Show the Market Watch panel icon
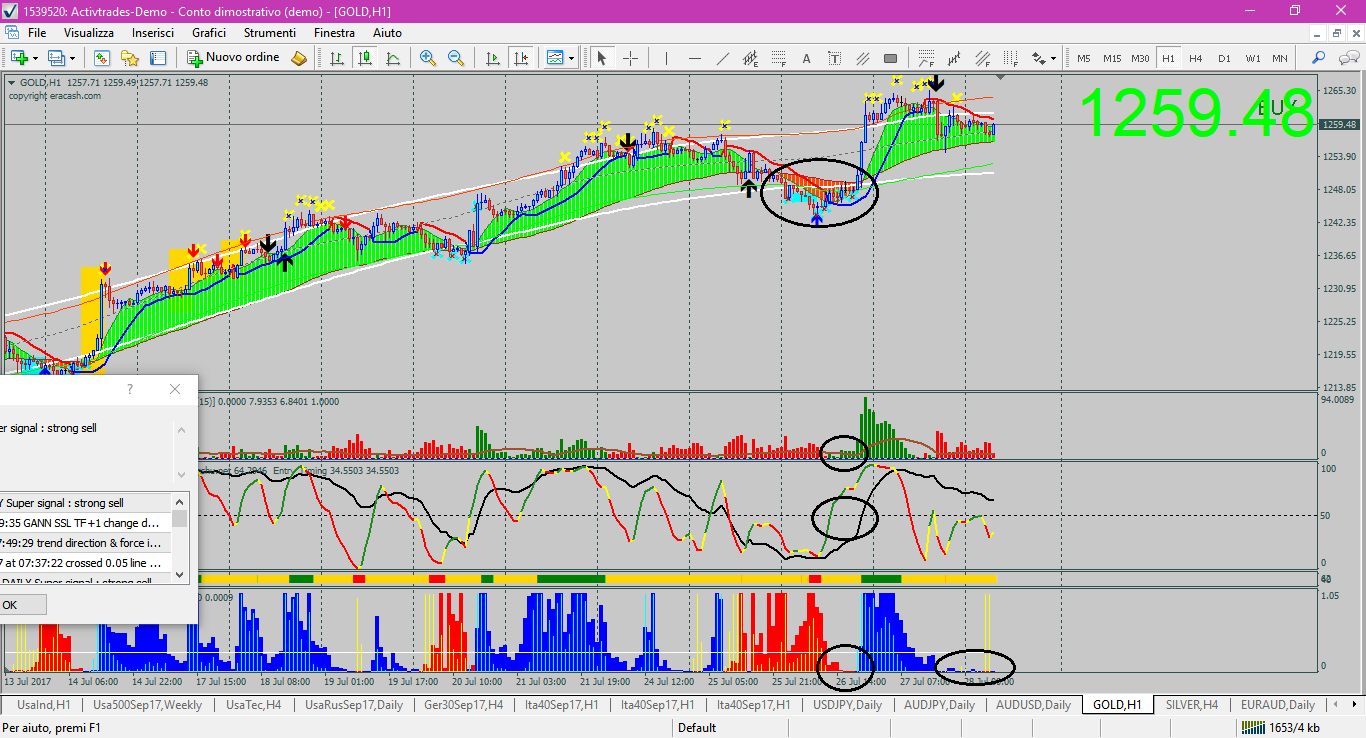1366x738 pixels. [102, 58]
